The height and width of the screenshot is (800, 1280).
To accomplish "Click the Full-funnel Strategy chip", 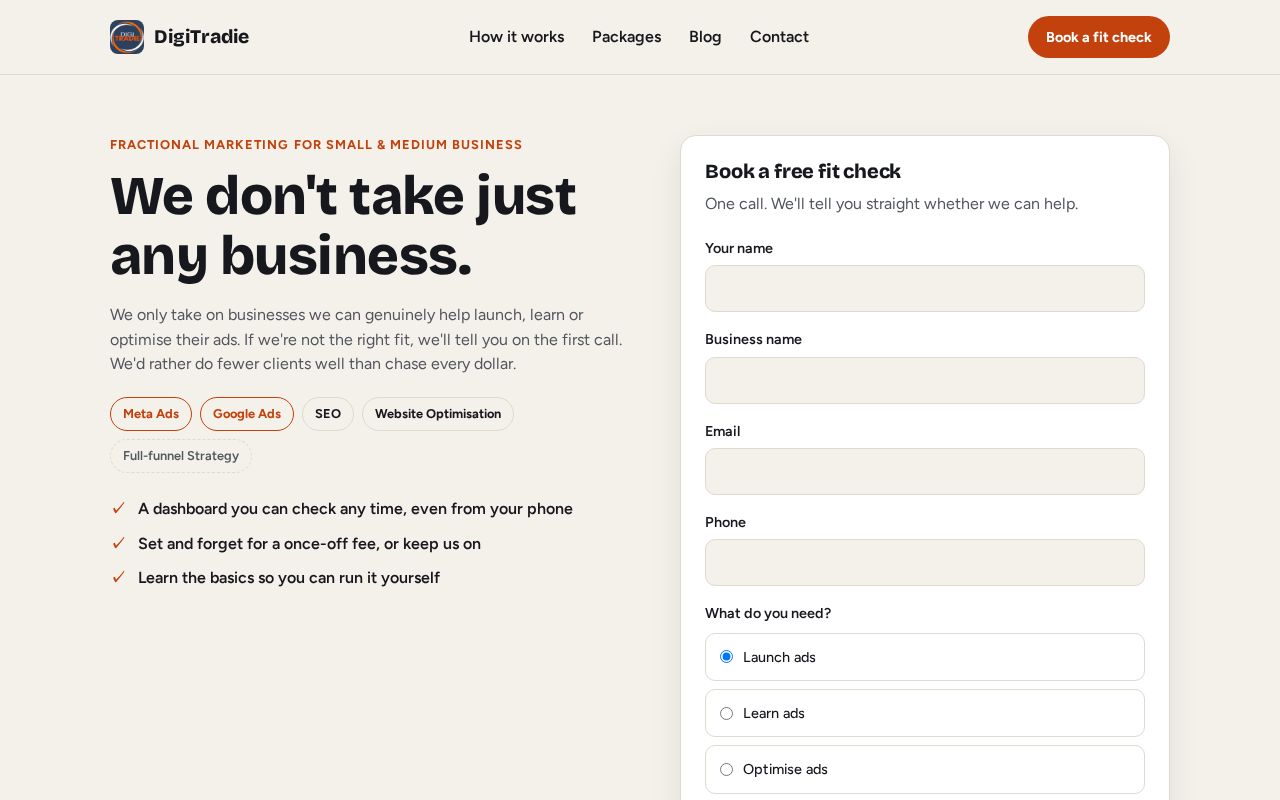I will coord(181,456).
